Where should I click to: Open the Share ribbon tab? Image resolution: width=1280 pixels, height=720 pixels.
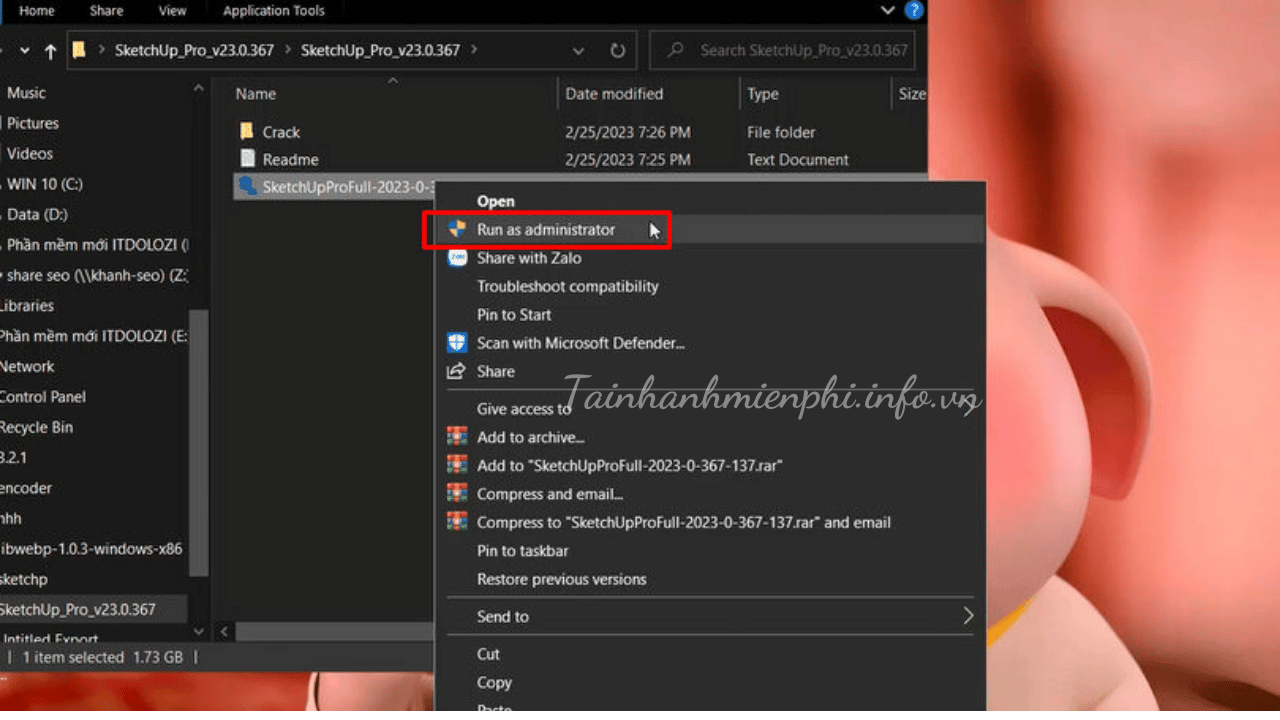click(105, 11)
